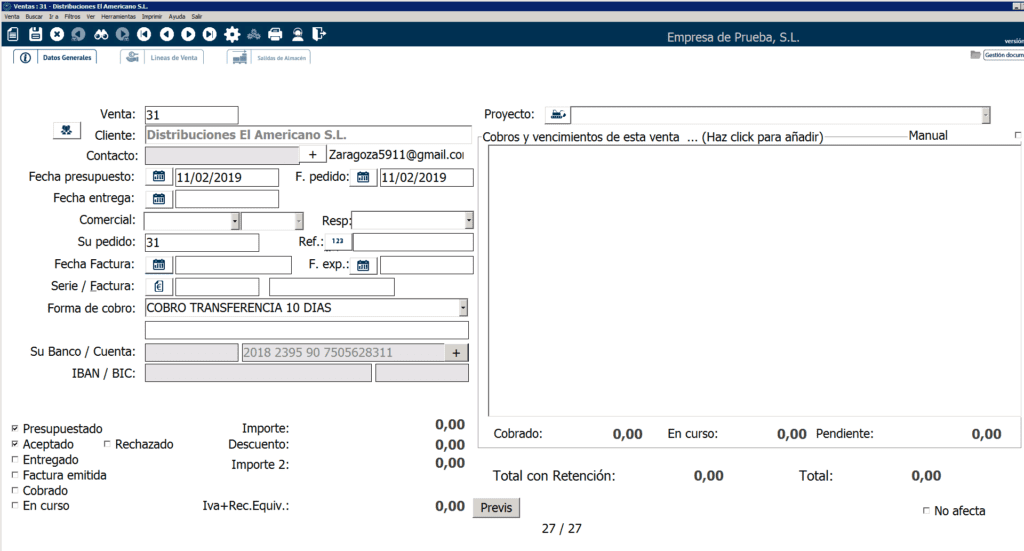
Task: Click the exit door toolbar icon
Action: coord(318,34)
